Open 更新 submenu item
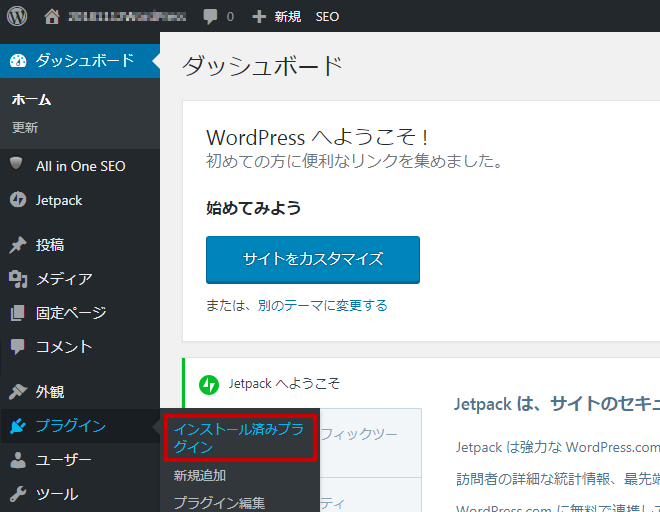This screenshot has height=512, width=660. click(x=25, y=127)
